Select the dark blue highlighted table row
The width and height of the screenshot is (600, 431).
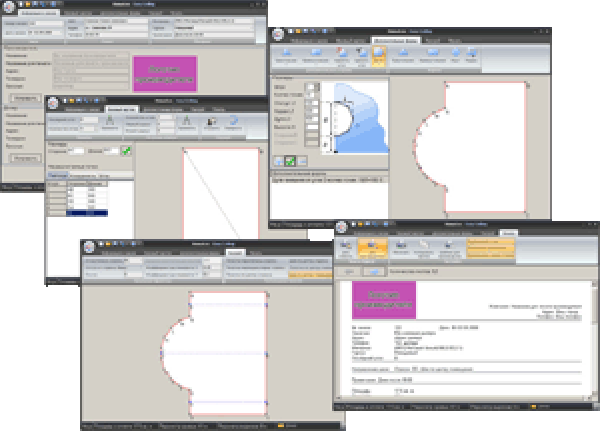(87, 213)
